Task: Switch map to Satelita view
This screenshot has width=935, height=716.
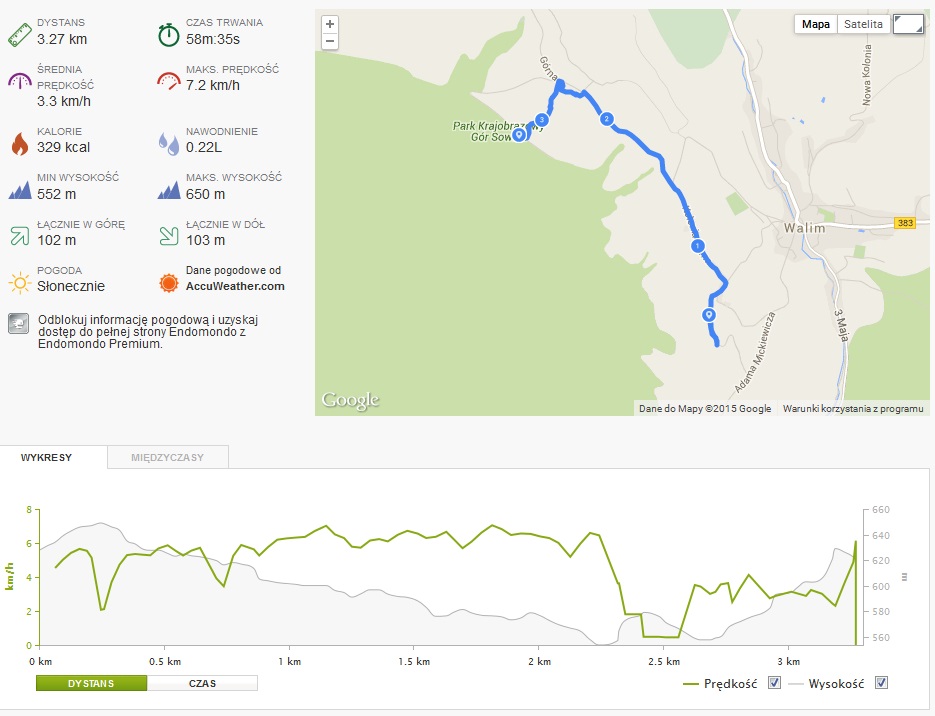Action: 863,24
